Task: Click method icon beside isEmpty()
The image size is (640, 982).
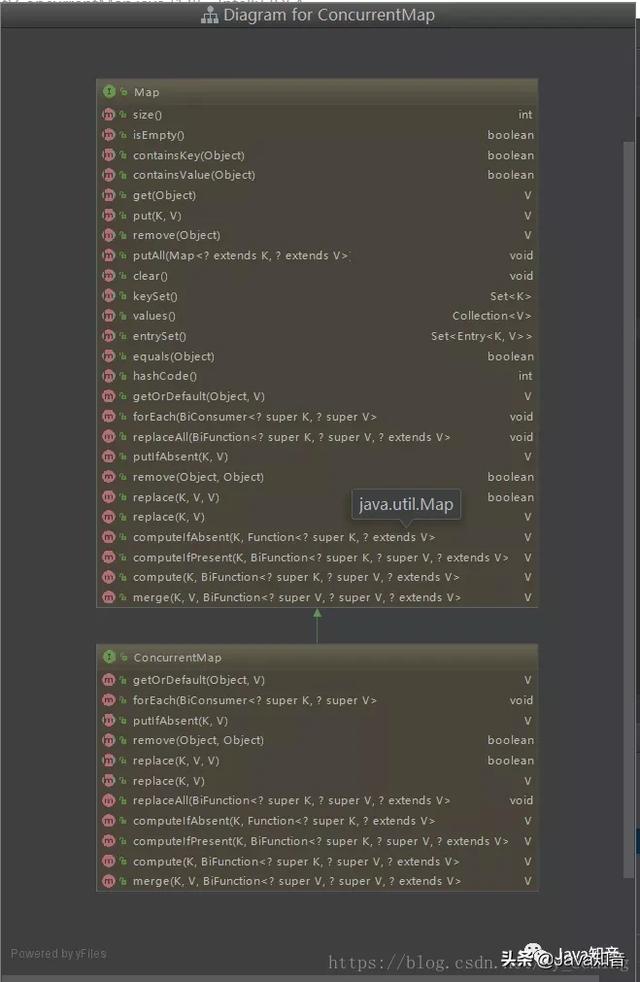Action: (x=108, y=135)
